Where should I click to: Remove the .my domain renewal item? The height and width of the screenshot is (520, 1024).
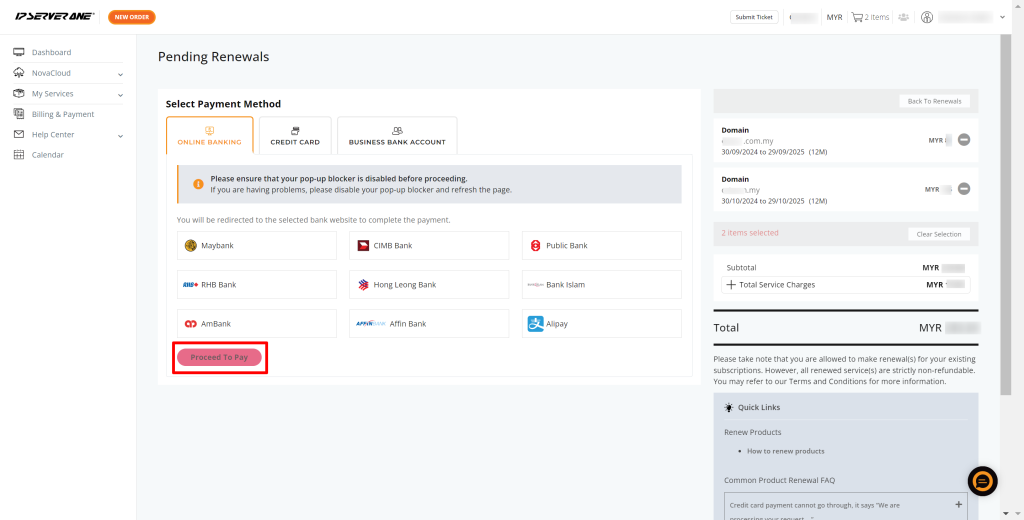click(964, 189)
